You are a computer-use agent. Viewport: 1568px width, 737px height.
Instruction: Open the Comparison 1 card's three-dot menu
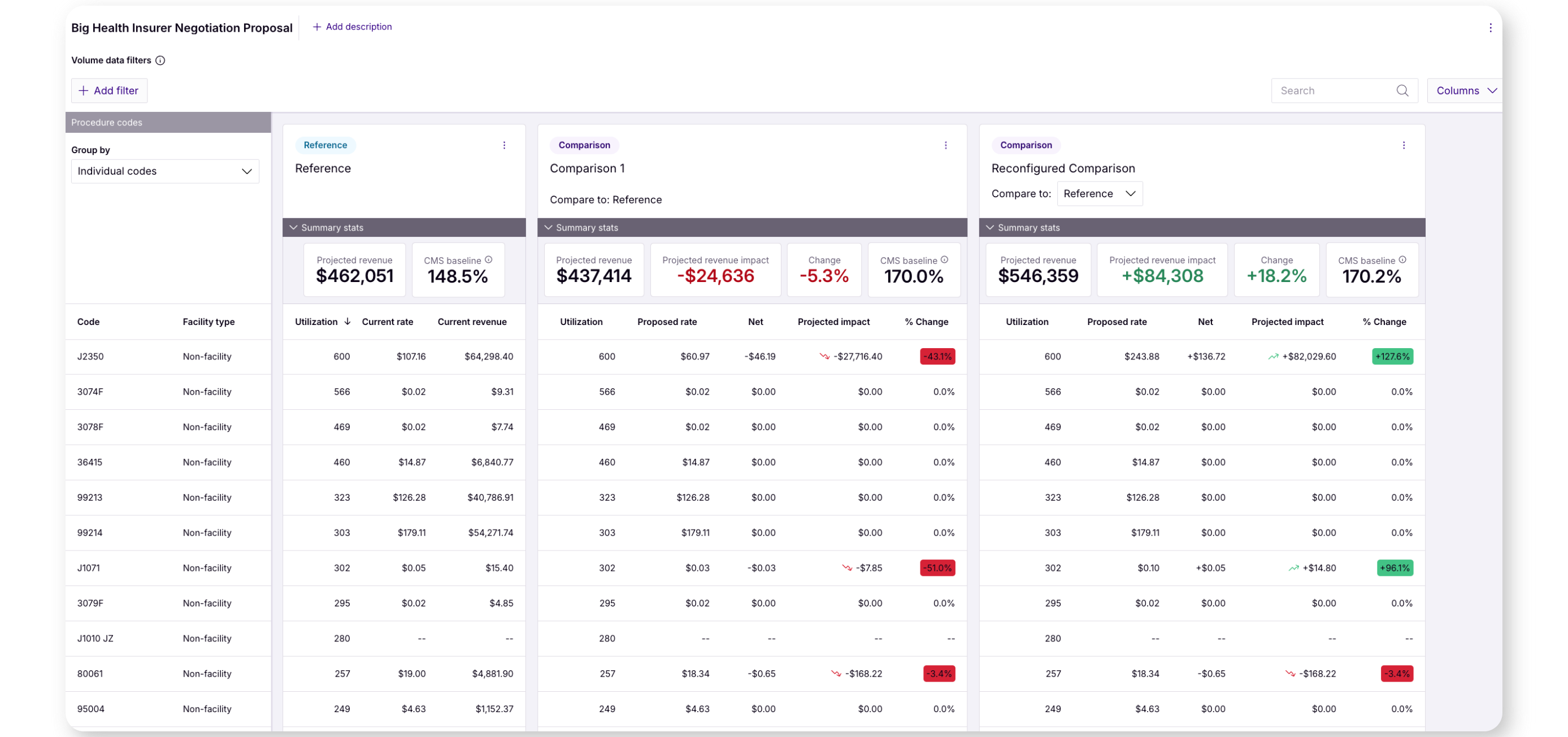945,145
